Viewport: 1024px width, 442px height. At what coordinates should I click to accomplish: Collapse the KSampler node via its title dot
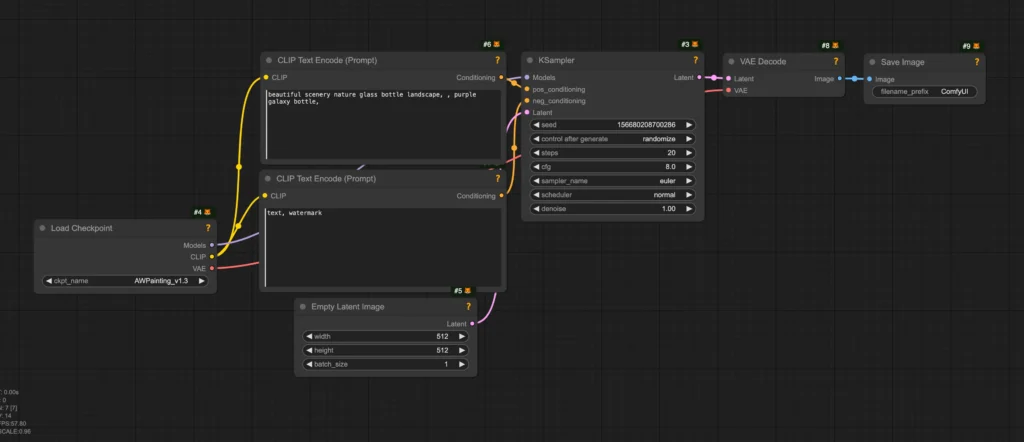(530, 60)
